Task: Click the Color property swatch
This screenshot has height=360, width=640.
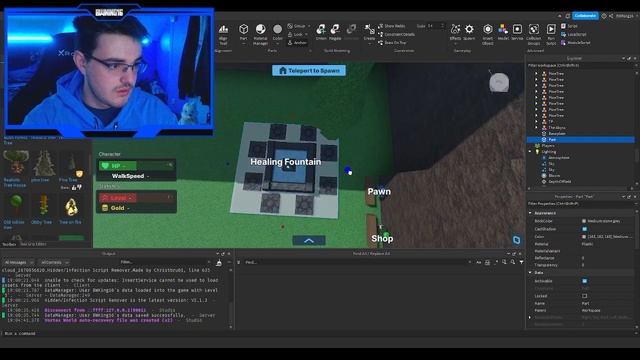Action: click(584, 237)
